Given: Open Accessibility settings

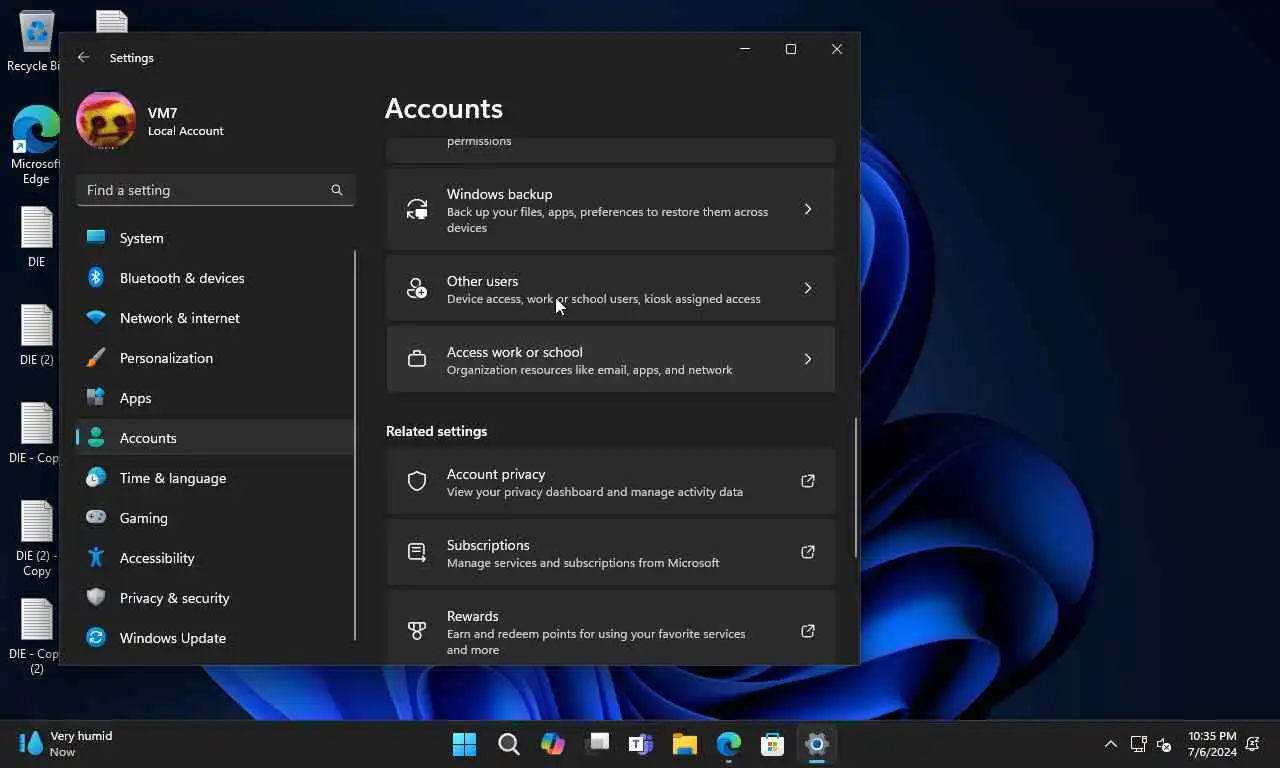Looking at the screenshot, I should (215, 558).
